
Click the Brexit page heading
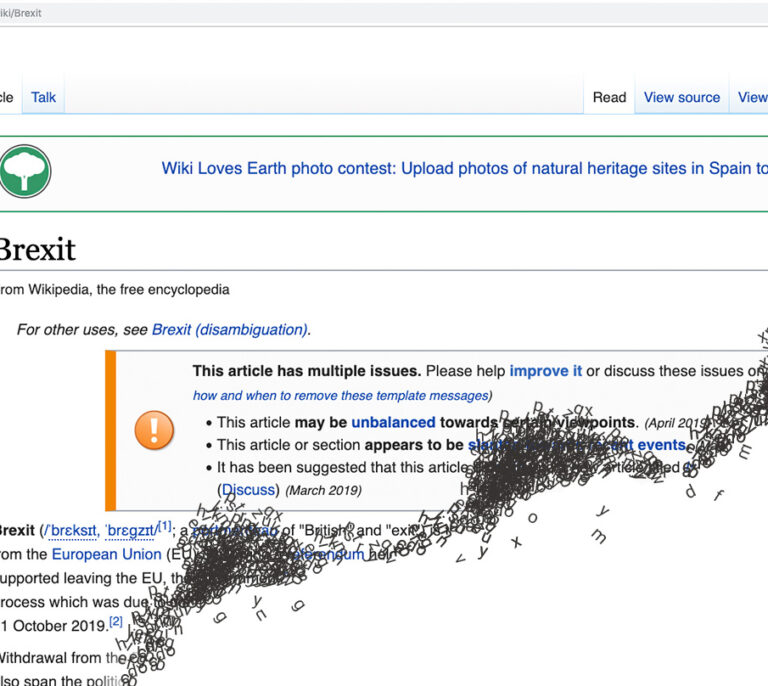pyautogui.click(x=37, y=249)
